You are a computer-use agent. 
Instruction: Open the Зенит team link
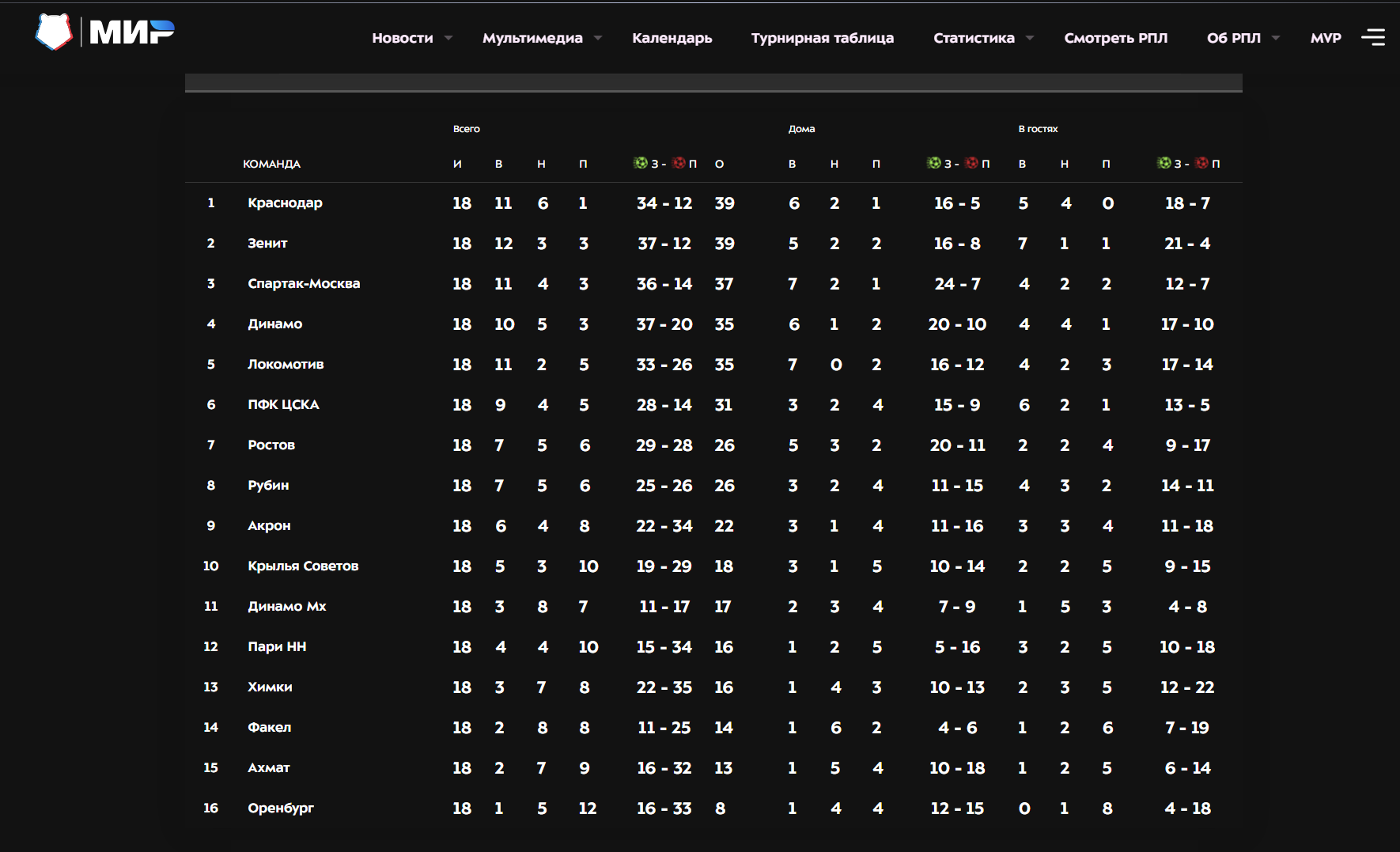(267, 244)
